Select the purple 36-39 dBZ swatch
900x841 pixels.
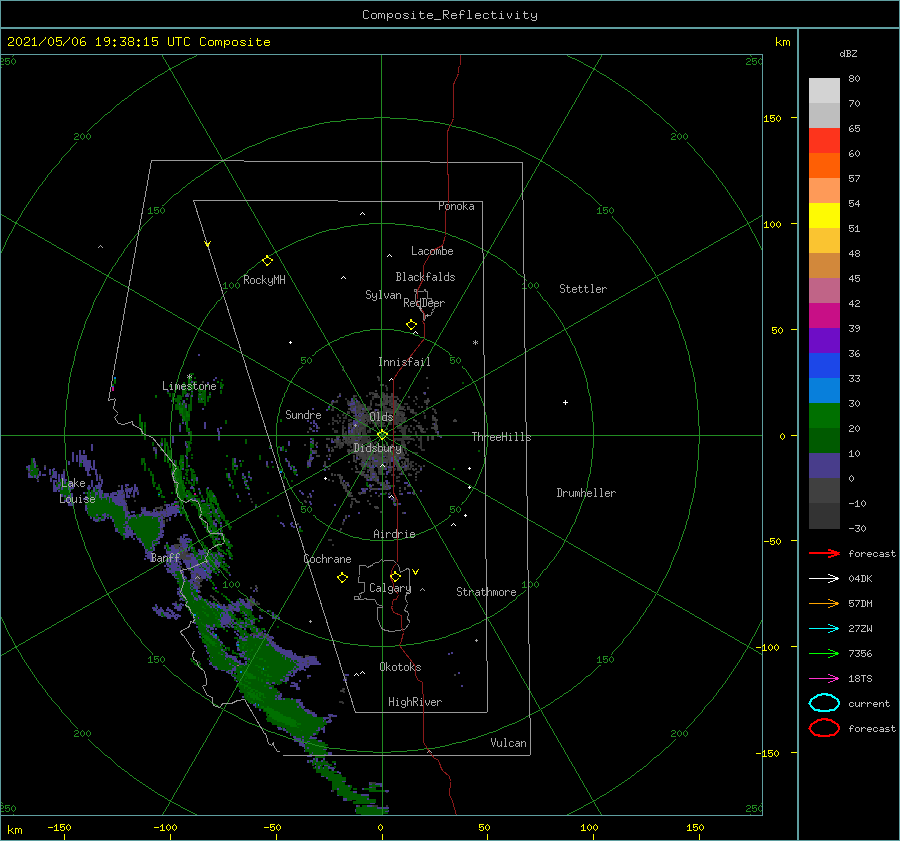[x=824, y=341]
